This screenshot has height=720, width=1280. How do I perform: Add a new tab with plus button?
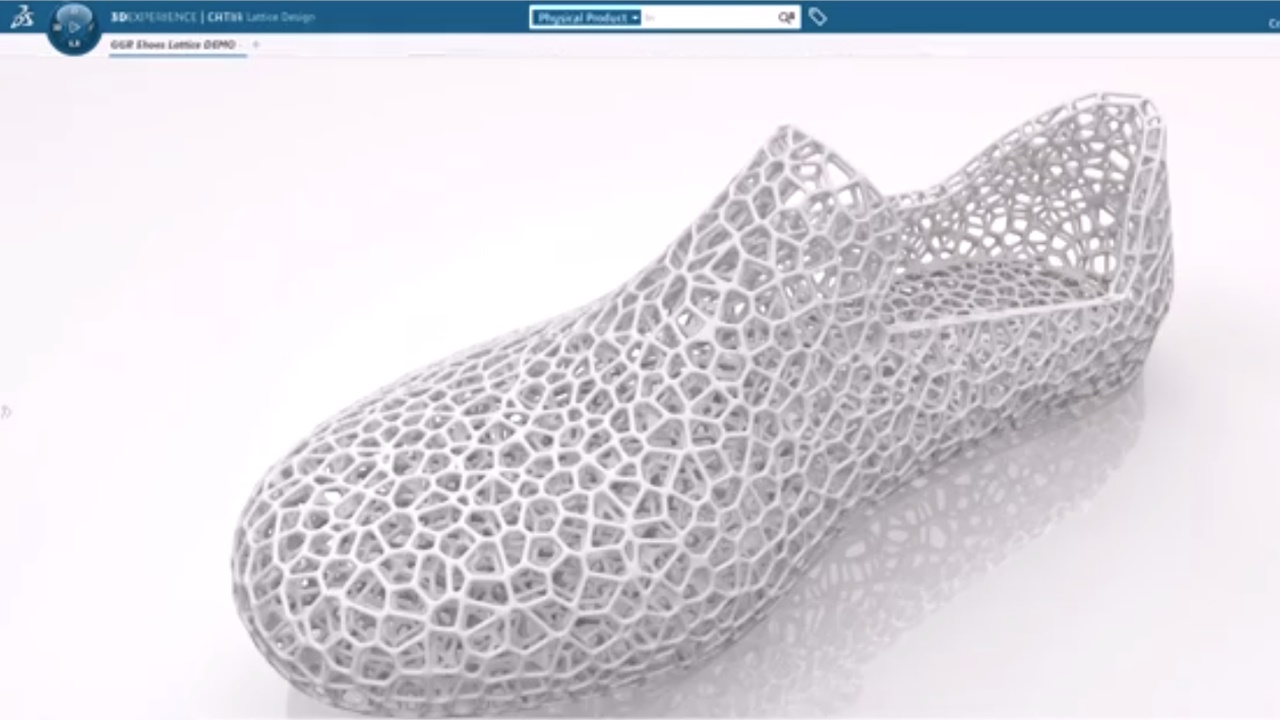coord(256,45)
